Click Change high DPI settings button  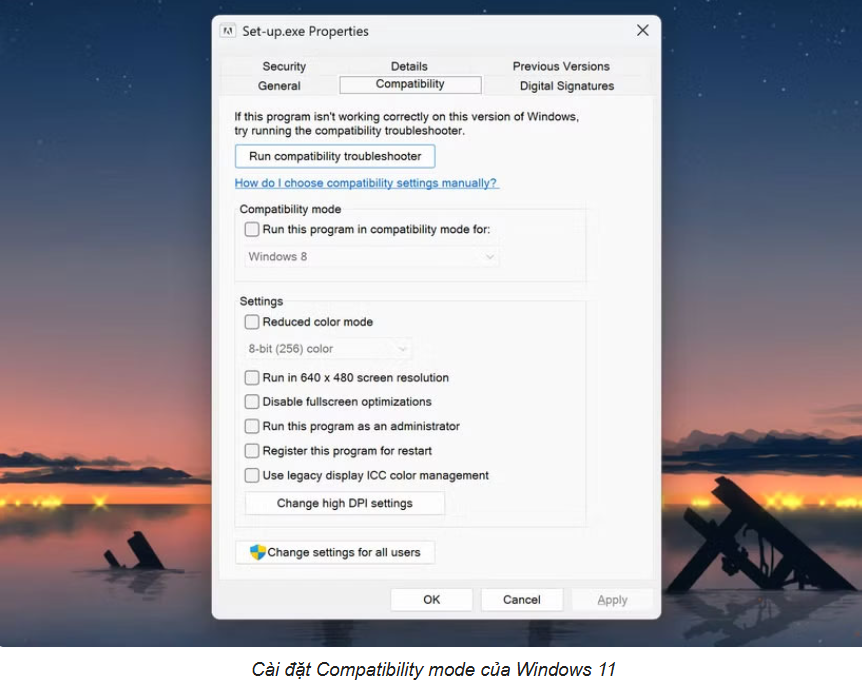pos(344,503)
